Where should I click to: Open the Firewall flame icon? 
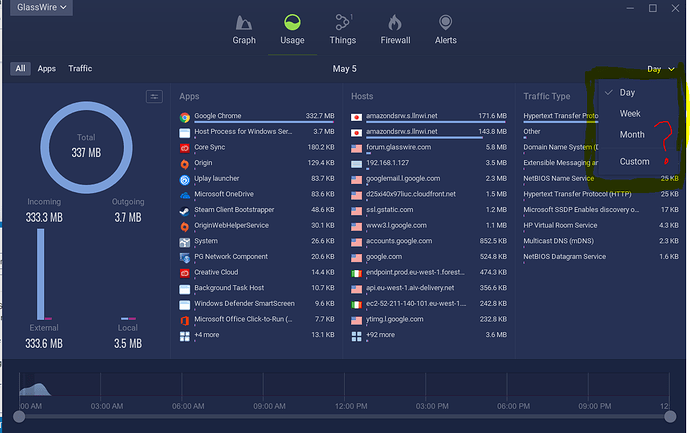395,22
